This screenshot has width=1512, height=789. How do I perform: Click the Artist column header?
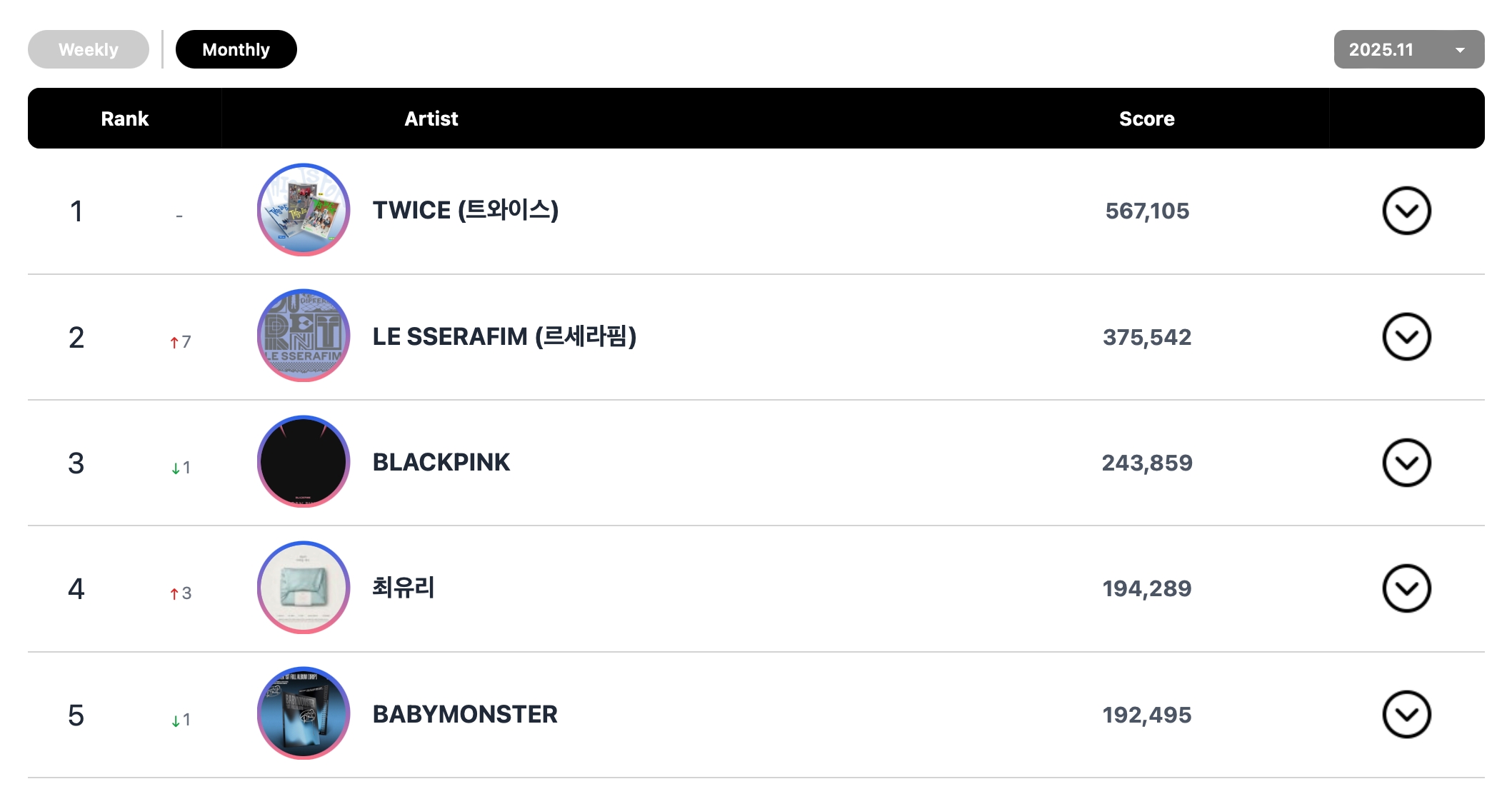click(431, 119)
